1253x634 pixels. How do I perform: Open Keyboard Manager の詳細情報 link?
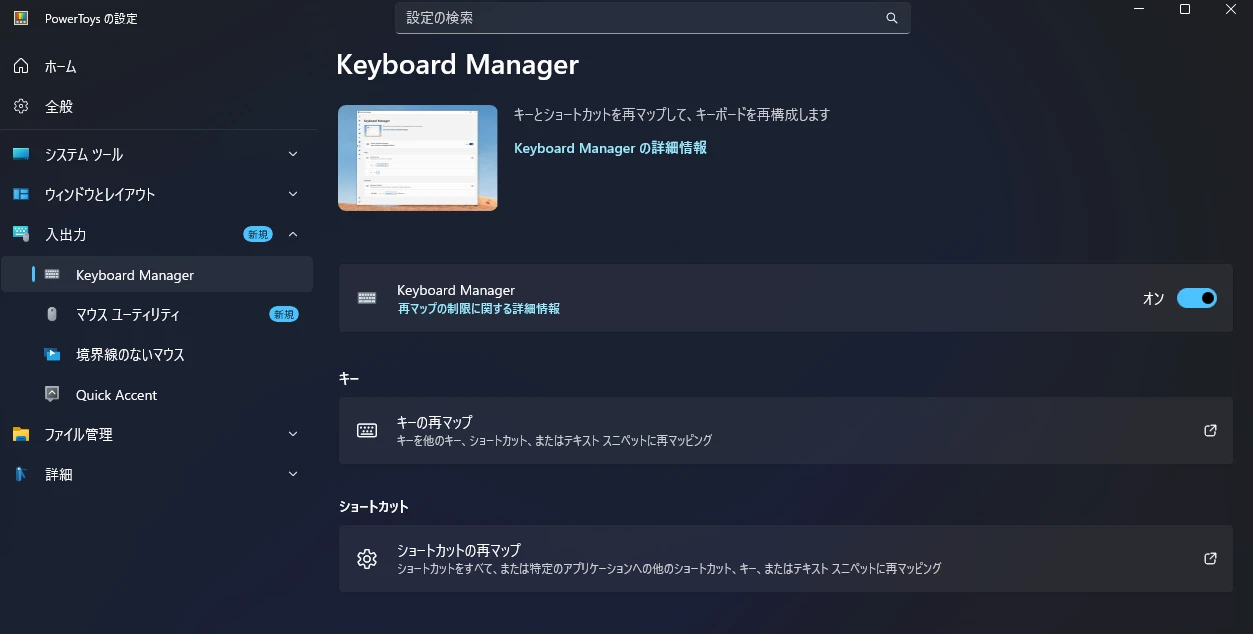610,148
